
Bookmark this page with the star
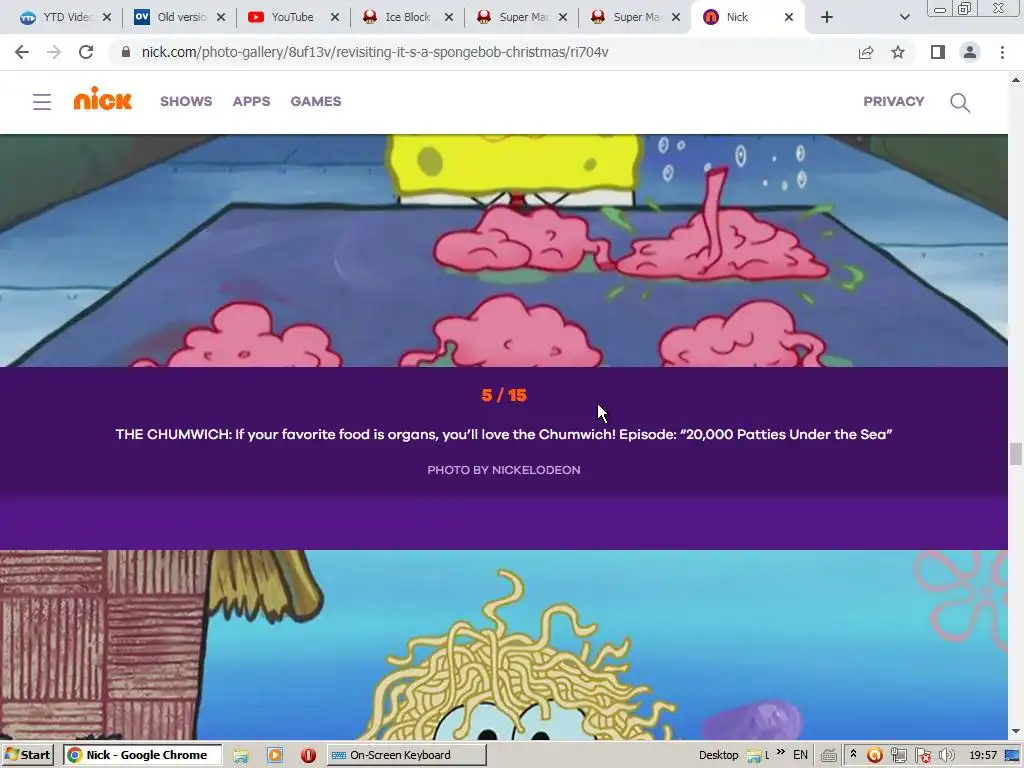click(898, 52)
